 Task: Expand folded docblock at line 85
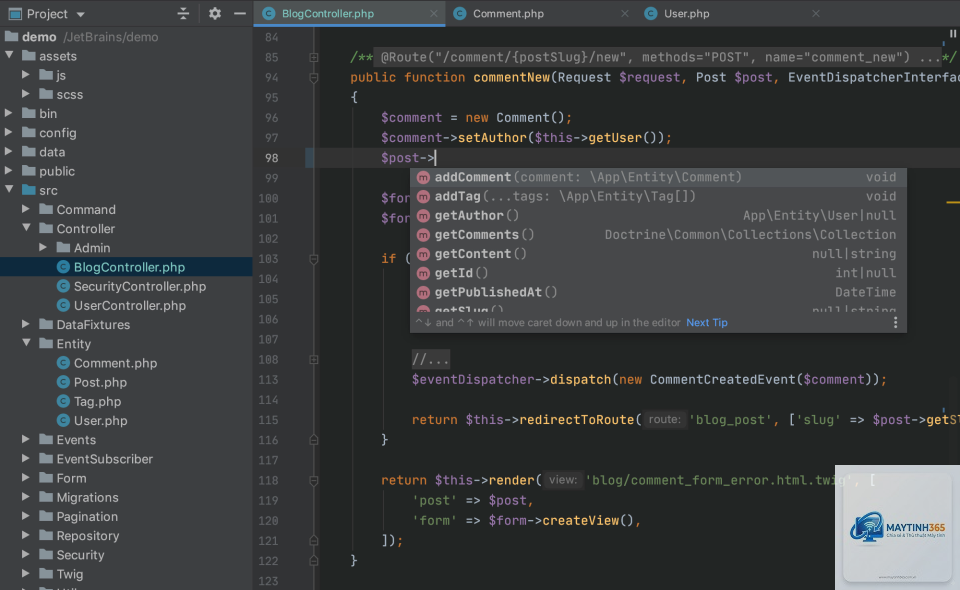[x=313, y=57]
